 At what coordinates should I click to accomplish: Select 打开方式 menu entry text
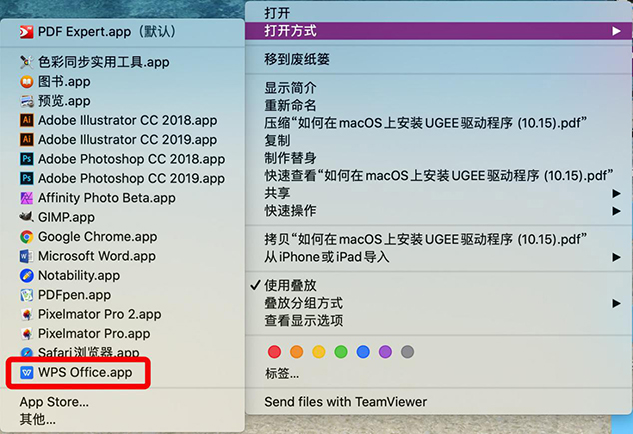point(290,31)
